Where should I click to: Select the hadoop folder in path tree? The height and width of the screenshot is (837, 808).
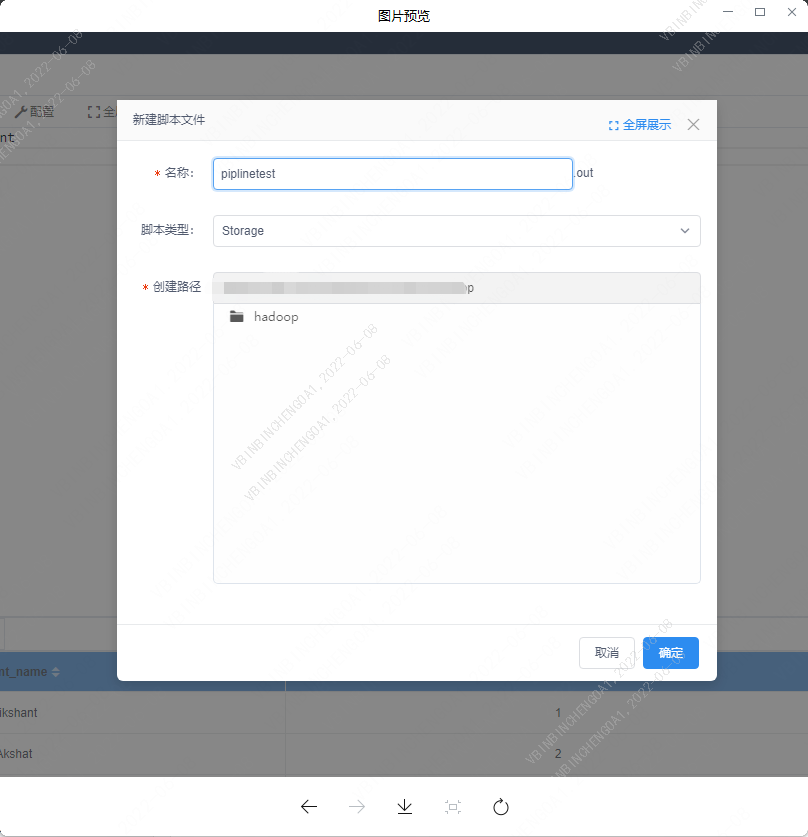click(x=276, y=317)
